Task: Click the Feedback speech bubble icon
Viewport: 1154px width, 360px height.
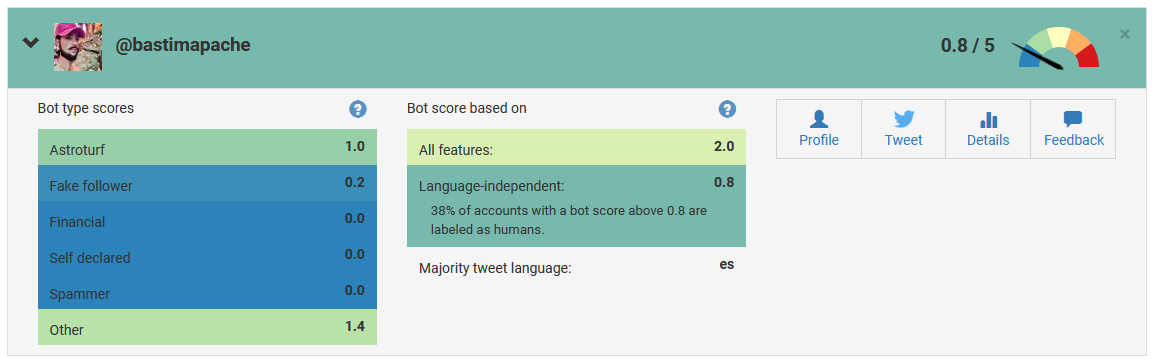Action: click(x=1073, y=119)
